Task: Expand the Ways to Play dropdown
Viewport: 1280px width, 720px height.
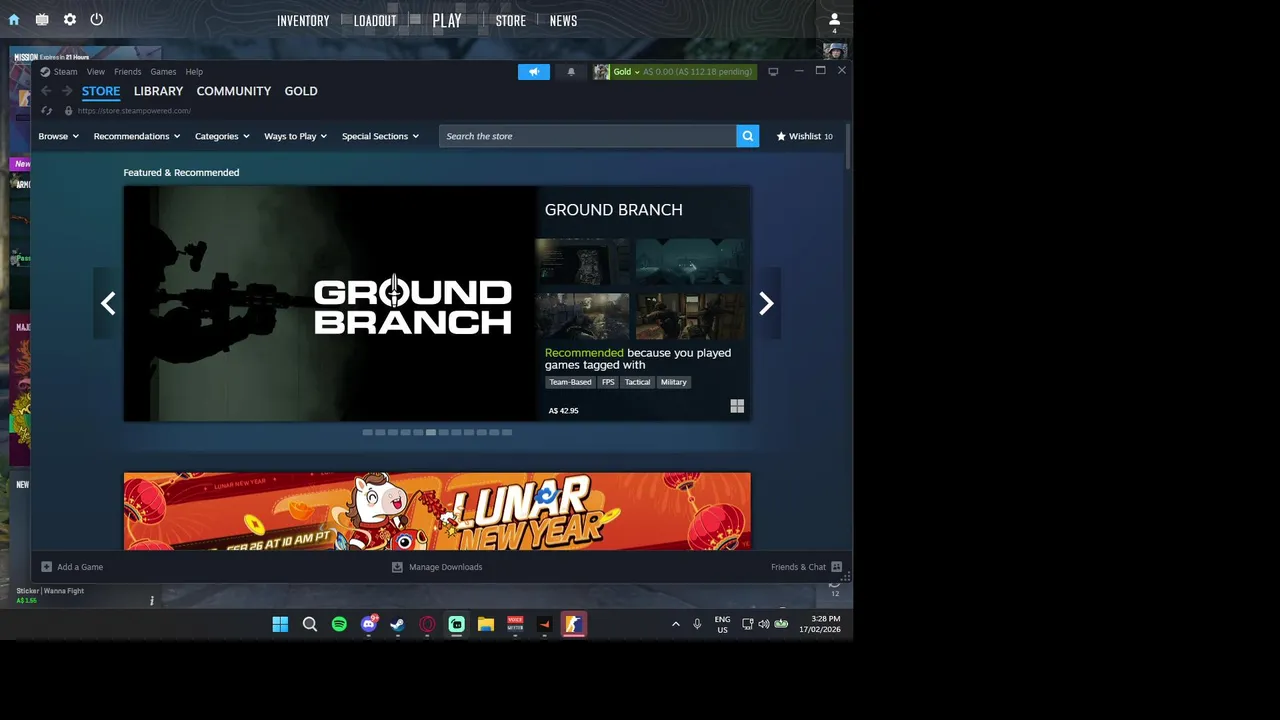Action: [x=296, y=136]
